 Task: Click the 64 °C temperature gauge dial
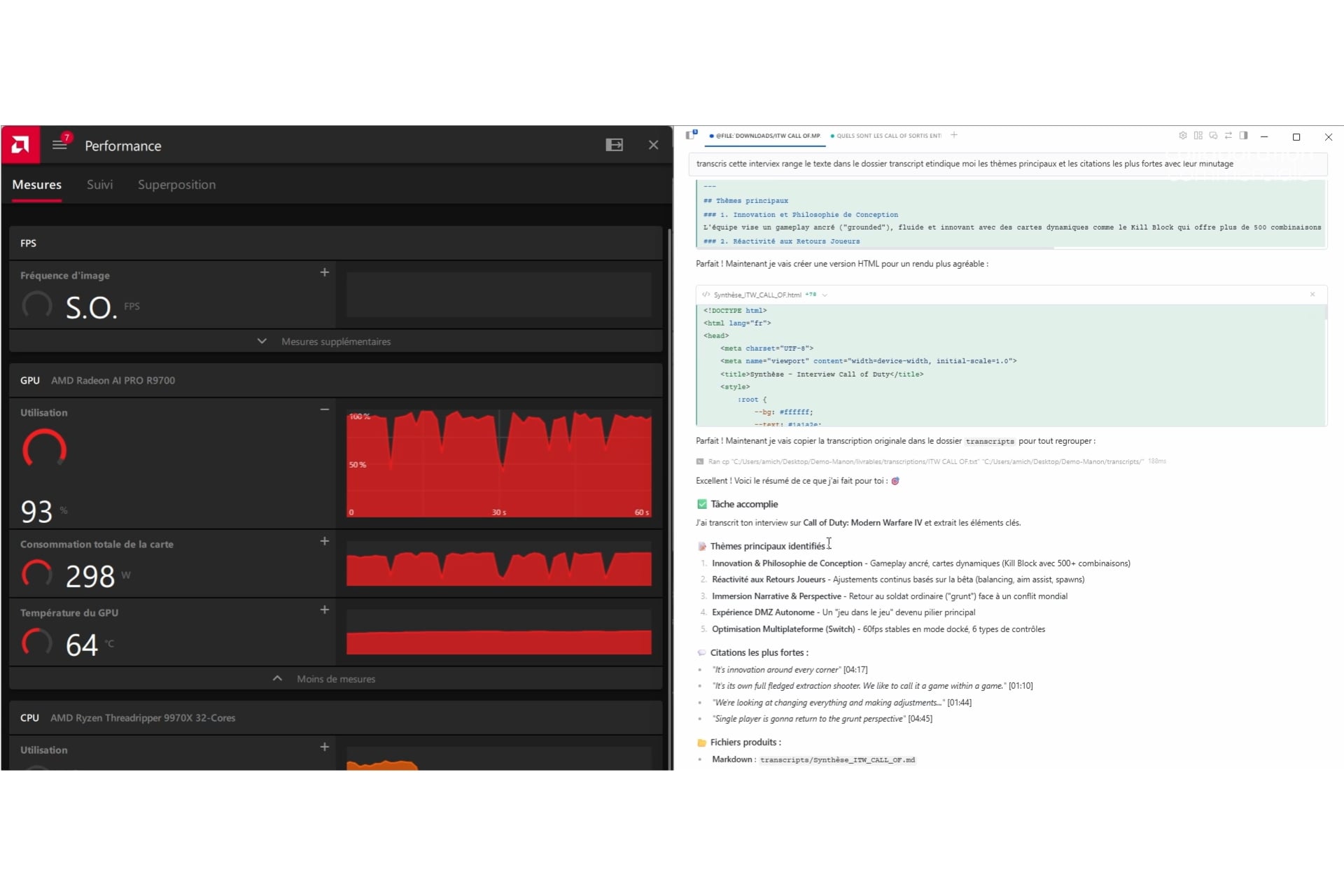[x=37, y=643]
